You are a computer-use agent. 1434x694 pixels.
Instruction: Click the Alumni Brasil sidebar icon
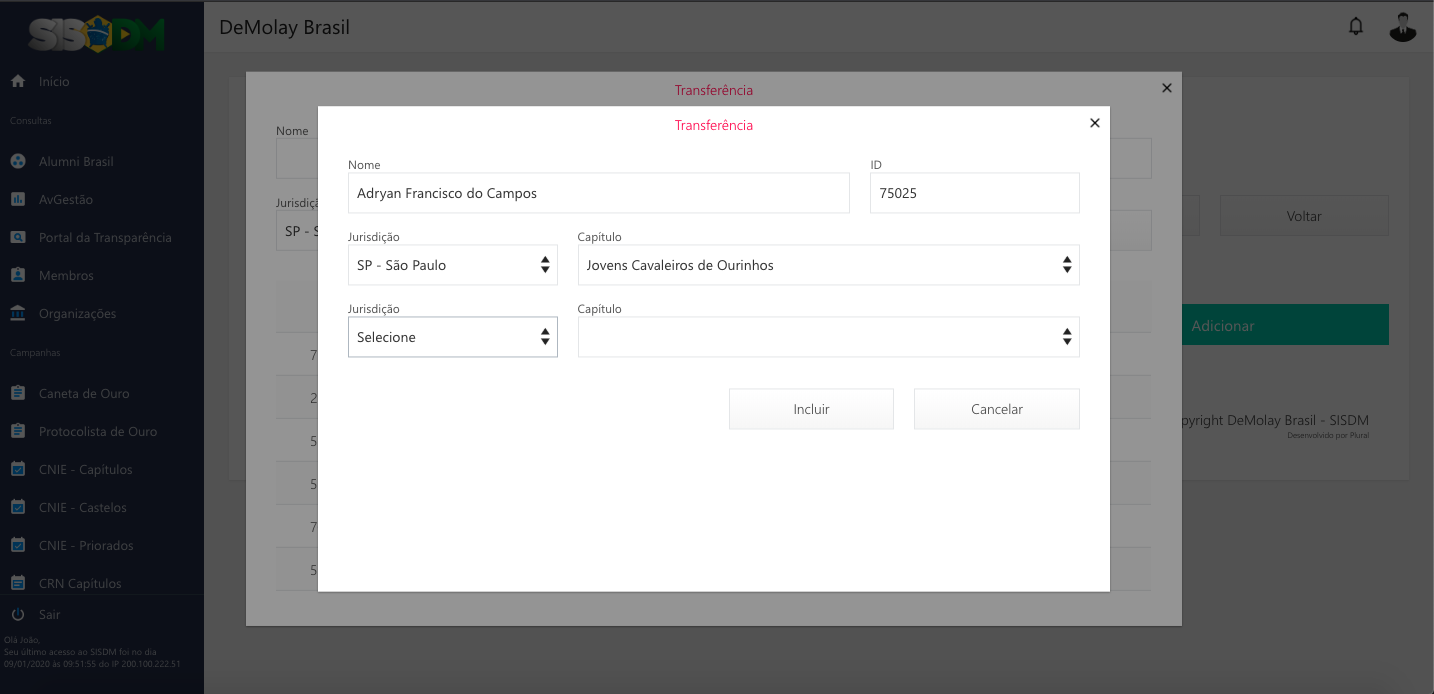[x=18, y=161]
